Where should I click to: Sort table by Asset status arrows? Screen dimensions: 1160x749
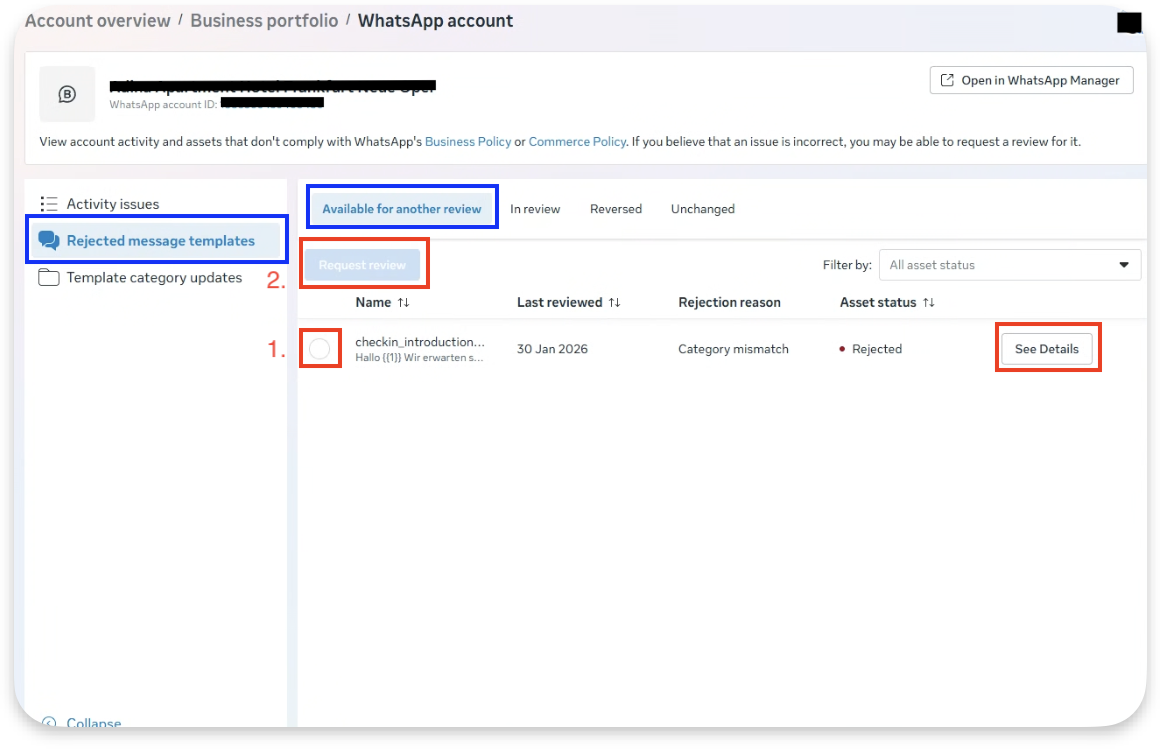[928, 303]
